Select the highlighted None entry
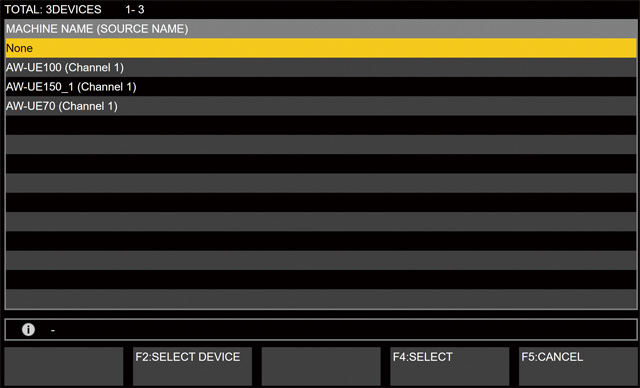This screenshot has height=388, width=640. click(x=321, y=48)
